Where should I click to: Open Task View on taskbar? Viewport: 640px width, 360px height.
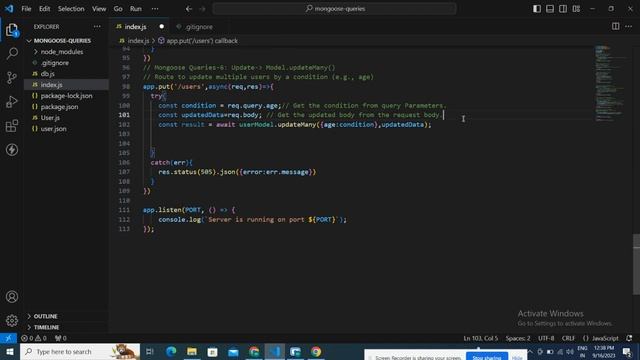[x=150, y=351]
